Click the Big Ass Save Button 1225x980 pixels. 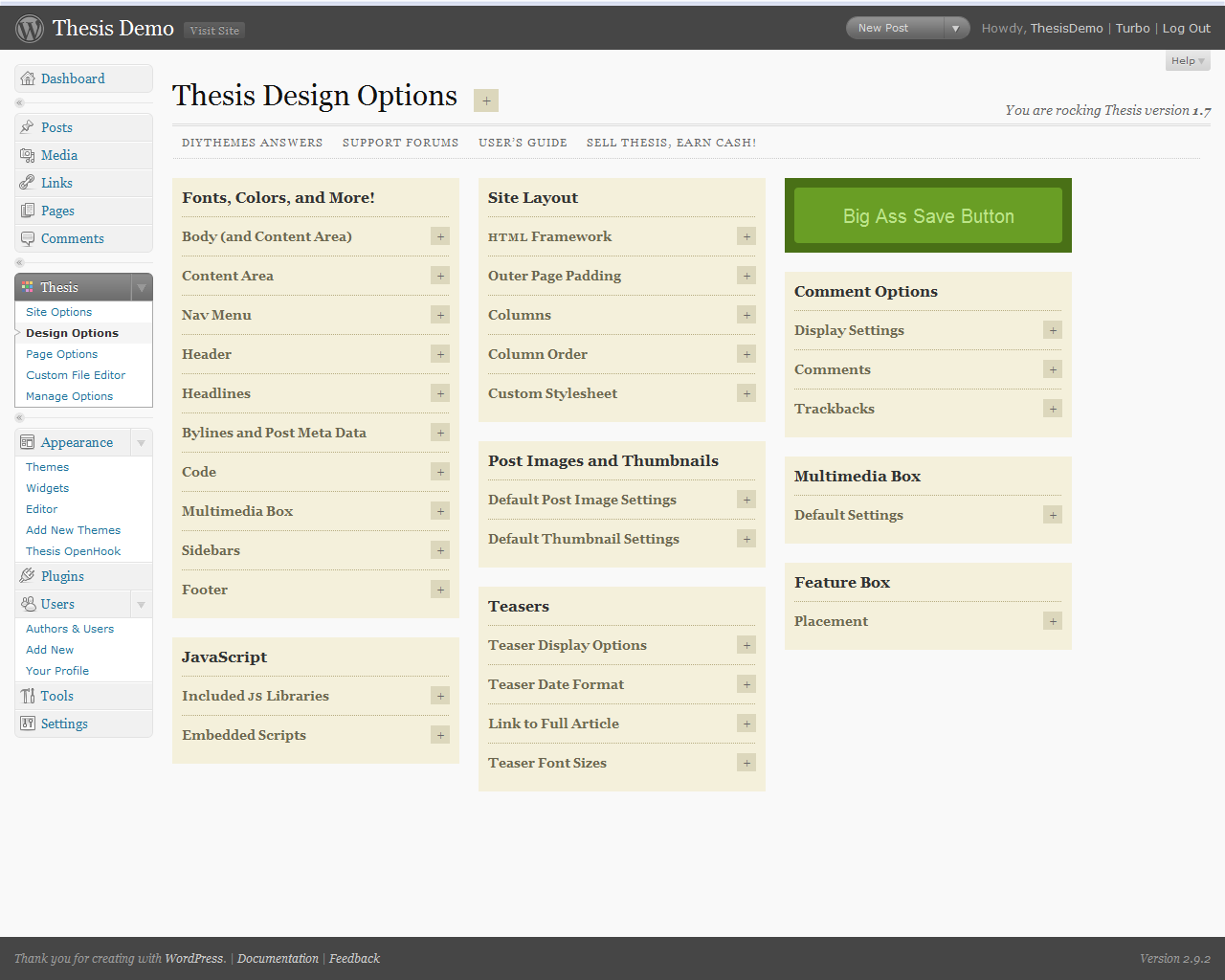[x=928, y=215]
